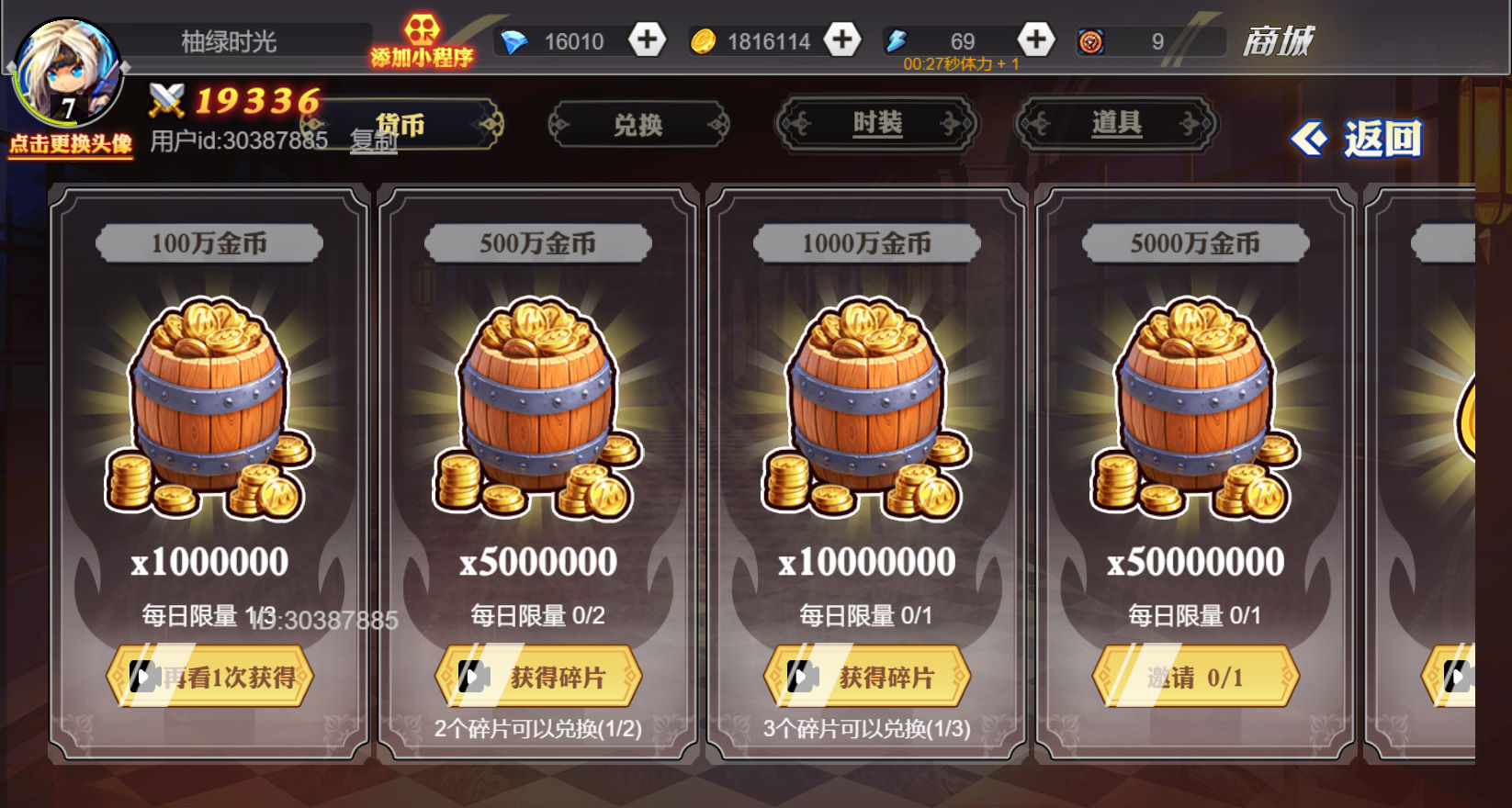The height and width of the screenshot is (808, 1512).
Task: Select the 5000万金币 barrel image
Action: pos(1195,408)
